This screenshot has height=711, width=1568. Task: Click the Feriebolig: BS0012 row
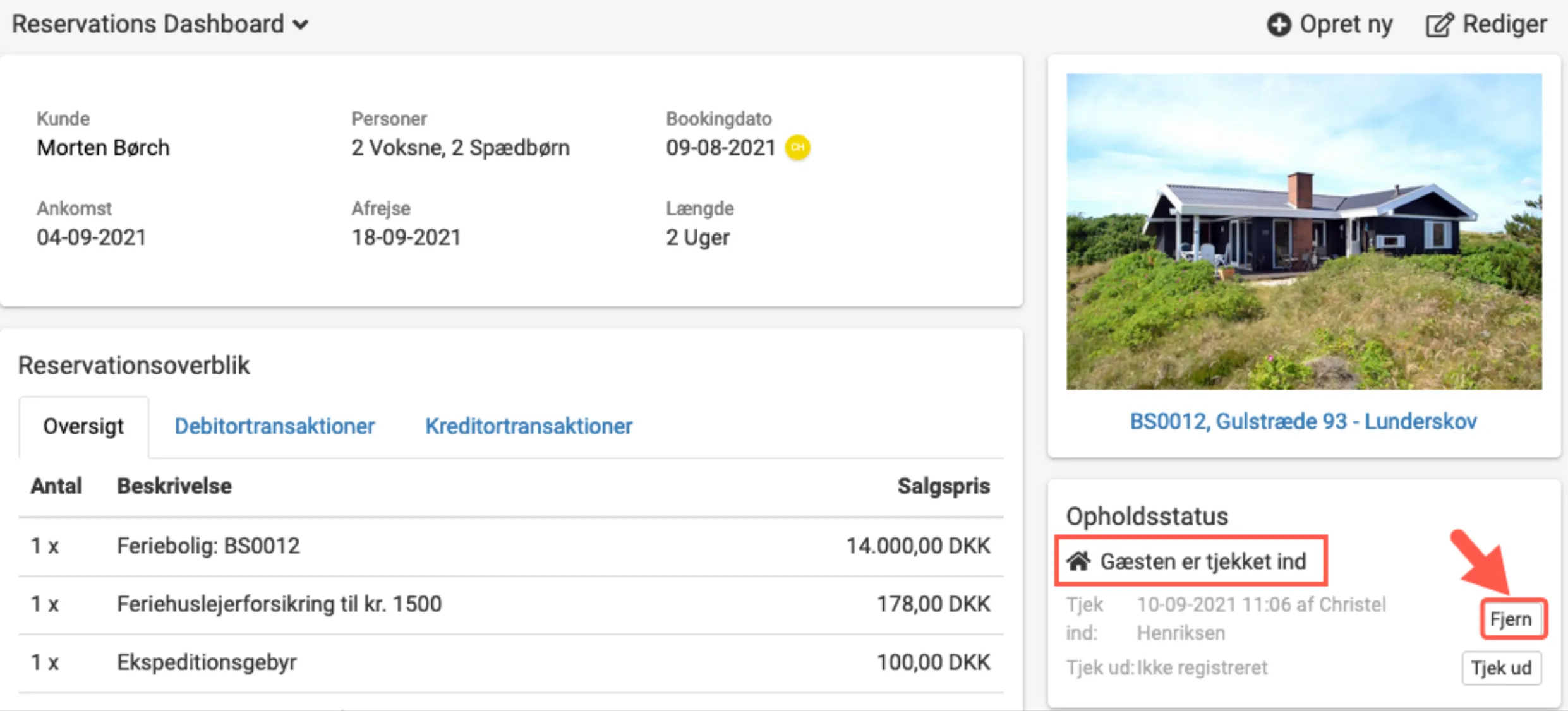coord(208,546)
